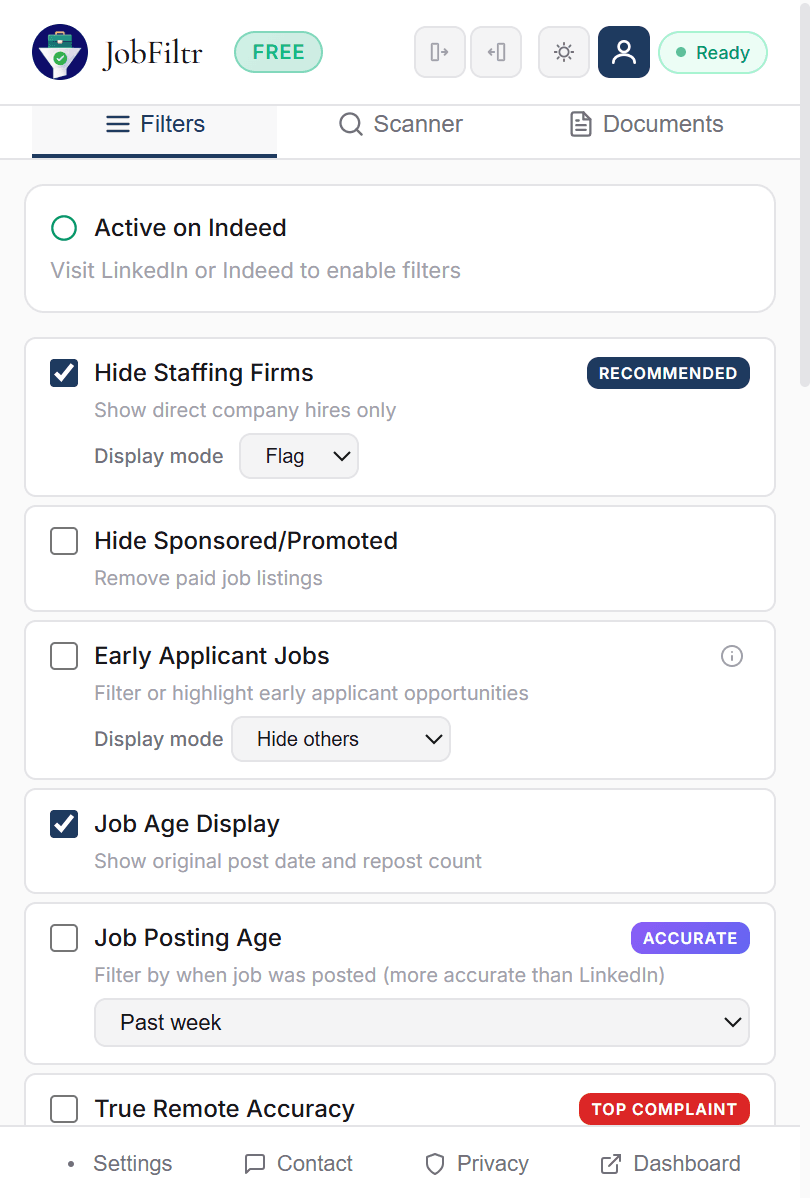Open the Early Applicant Jobs info icon
810x1198 pixels.
coord(731,656)
